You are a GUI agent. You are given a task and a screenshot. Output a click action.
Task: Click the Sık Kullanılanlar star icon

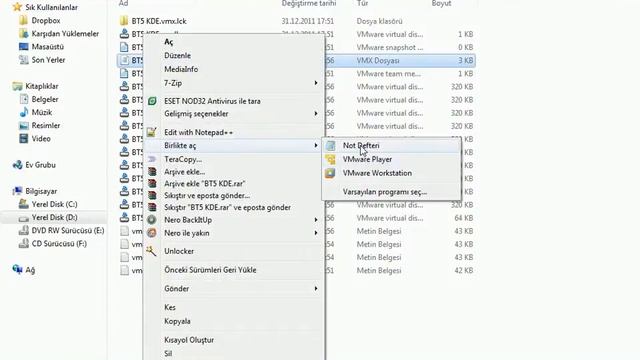pos(17,7)
